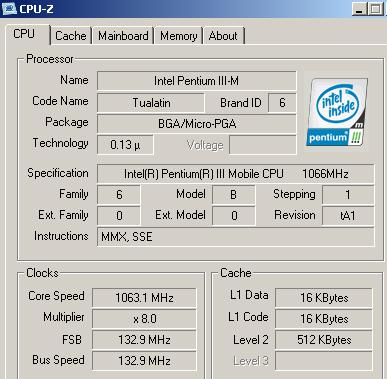The height and width of the screenshot is (379, 387).
Task: Click the Multiplier value x 8.0
Action: click(x=144, y=319)
